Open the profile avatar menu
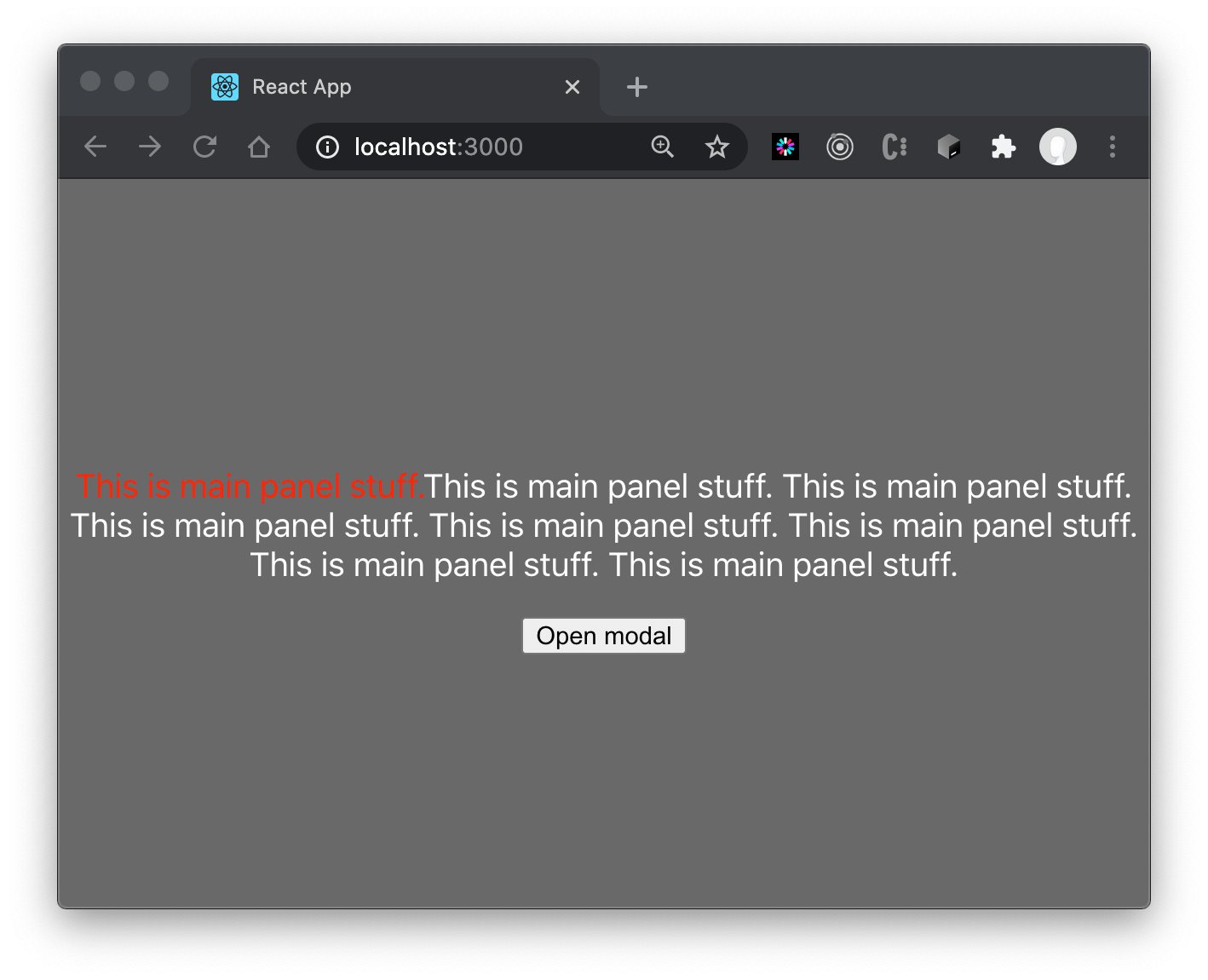The height and width of the screenshot is (980, 1208). (x=1058, y=147)
